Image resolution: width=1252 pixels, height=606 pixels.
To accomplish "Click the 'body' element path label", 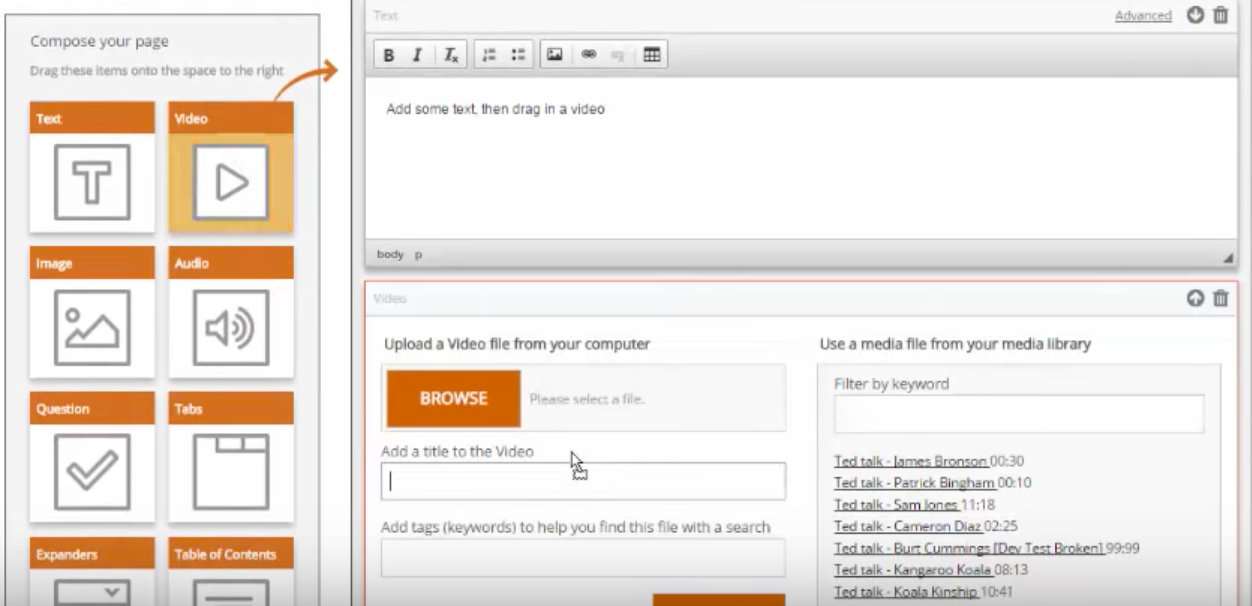I will click(x=390, y=255).
